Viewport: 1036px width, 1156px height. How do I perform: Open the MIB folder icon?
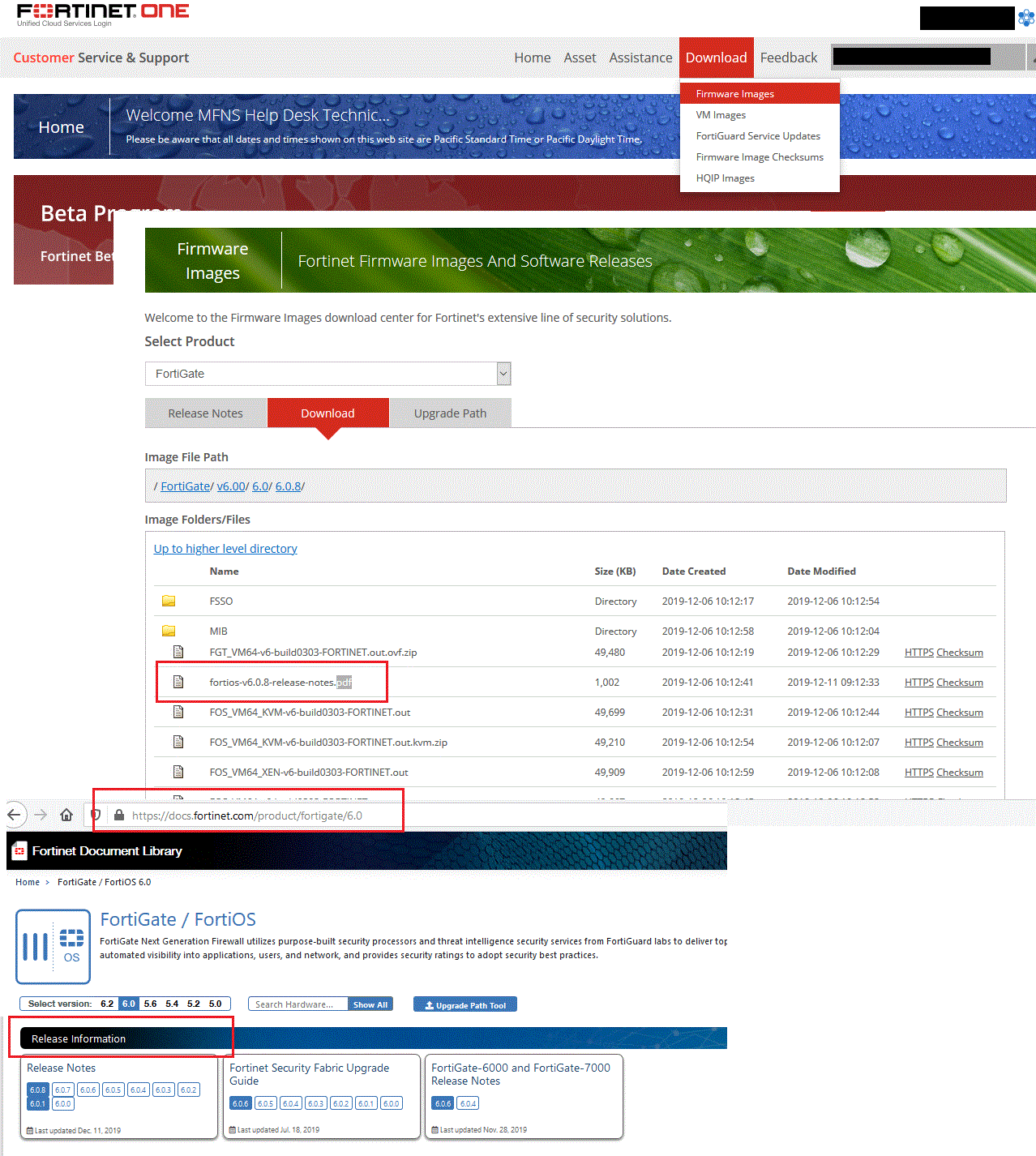169,631
